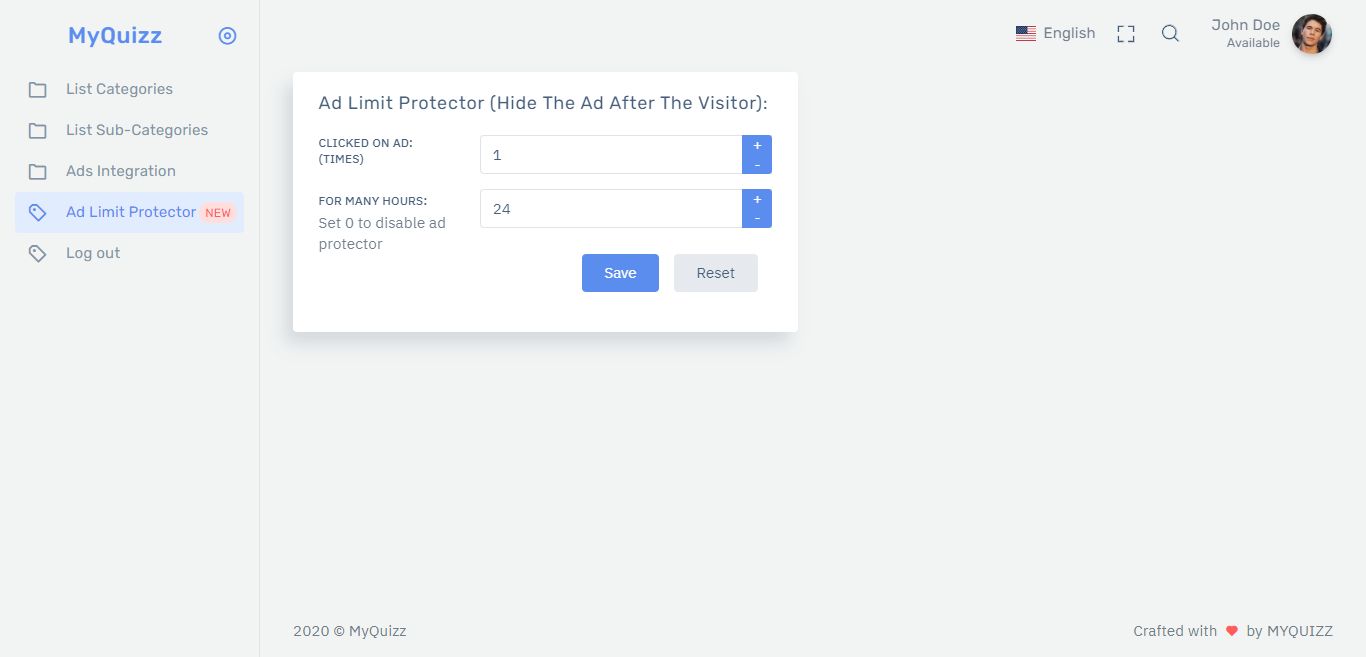Click the List Categories folder icon

click(x=37, y=90)
